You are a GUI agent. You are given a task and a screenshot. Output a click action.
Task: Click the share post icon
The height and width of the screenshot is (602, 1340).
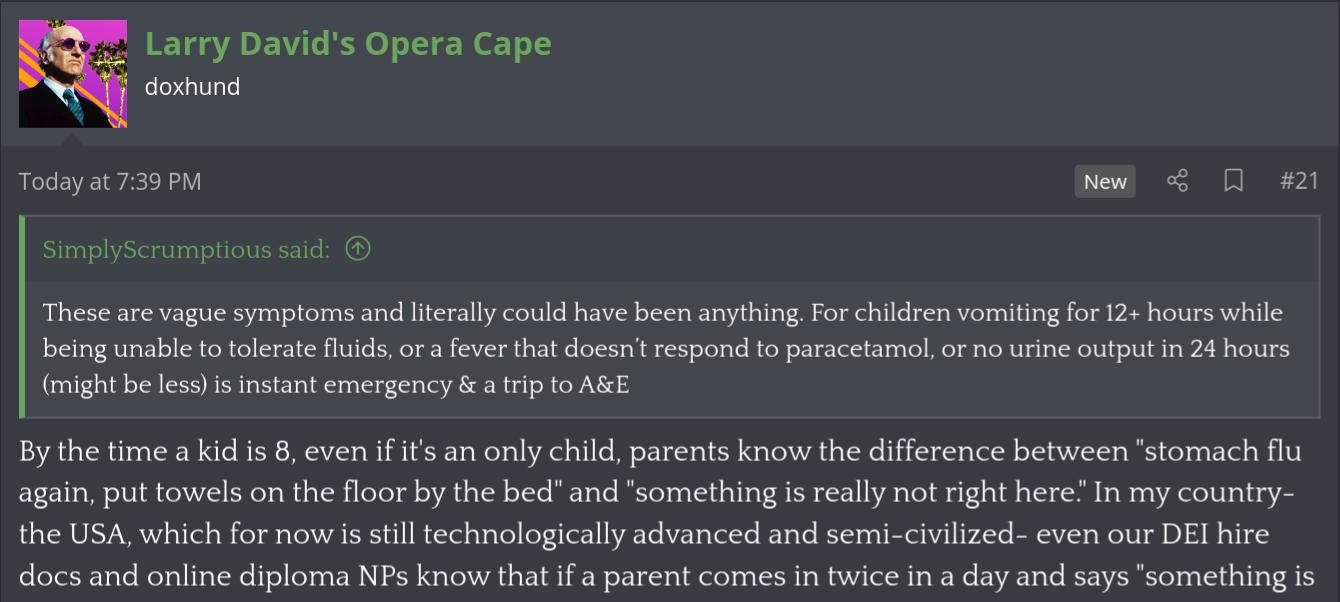click(x=1177, y=181)
